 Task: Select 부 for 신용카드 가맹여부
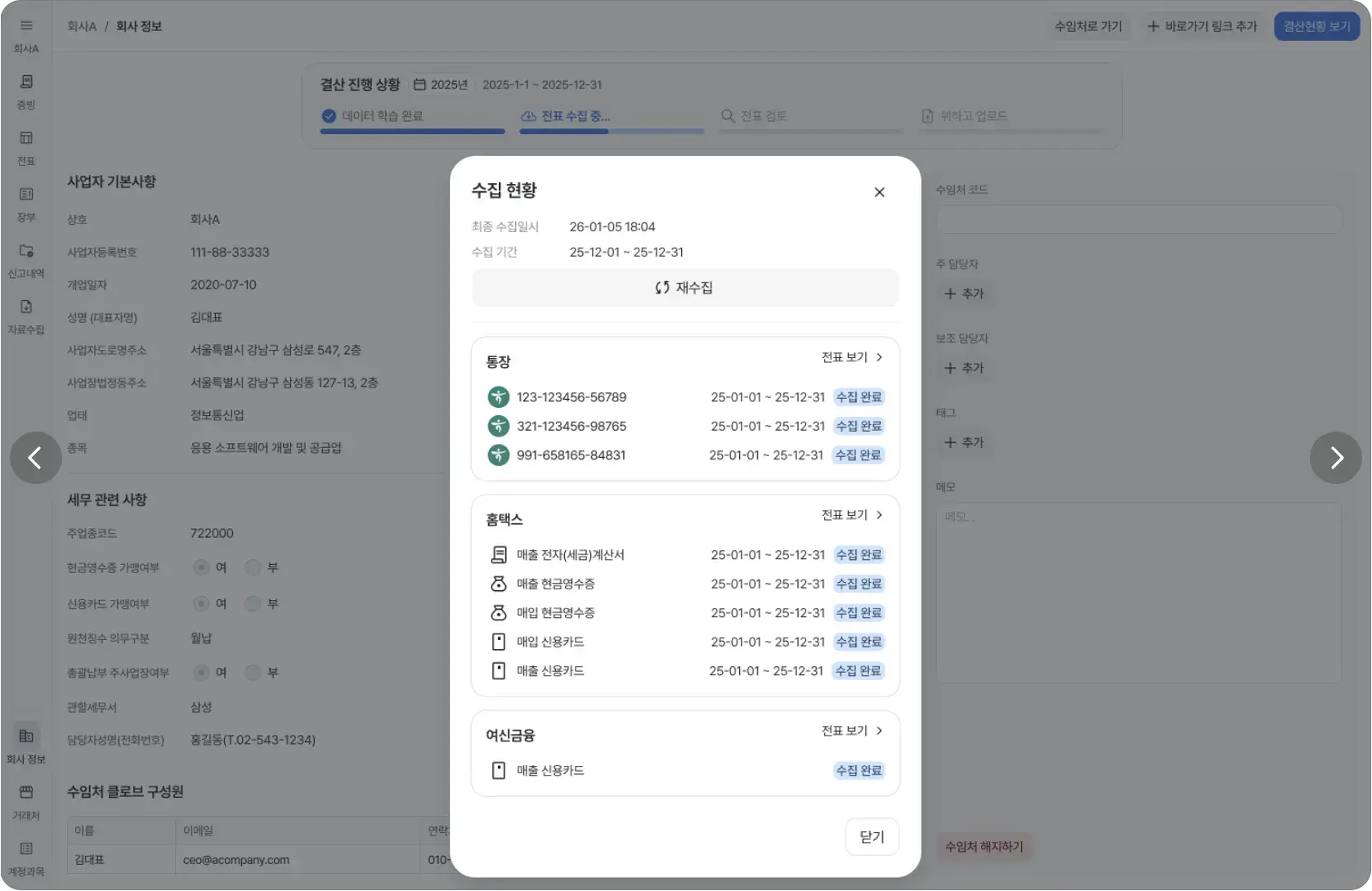(x=253, y=604)
